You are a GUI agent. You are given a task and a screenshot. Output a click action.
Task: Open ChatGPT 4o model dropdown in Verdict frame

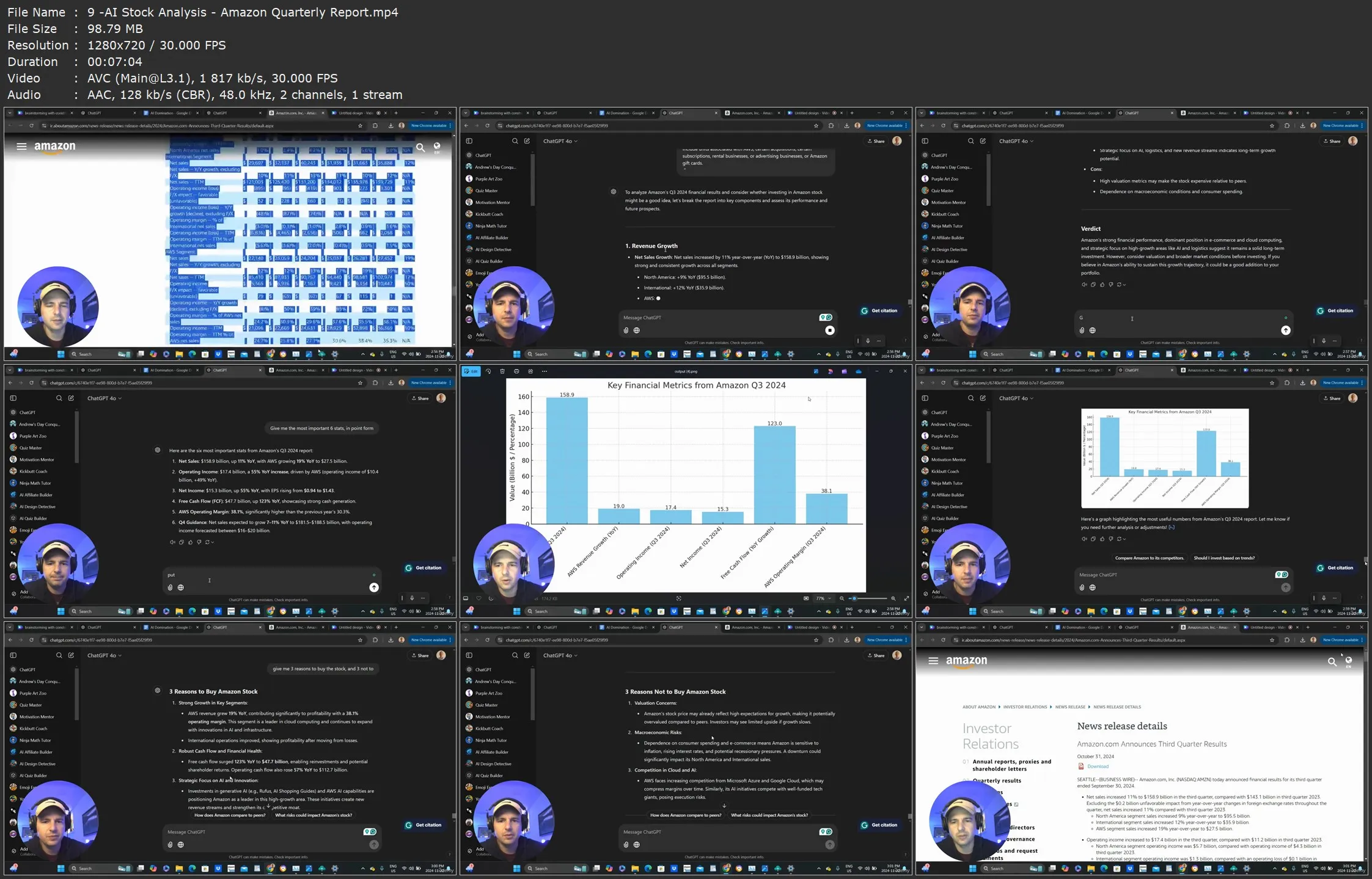click(x=1016, y=141)
